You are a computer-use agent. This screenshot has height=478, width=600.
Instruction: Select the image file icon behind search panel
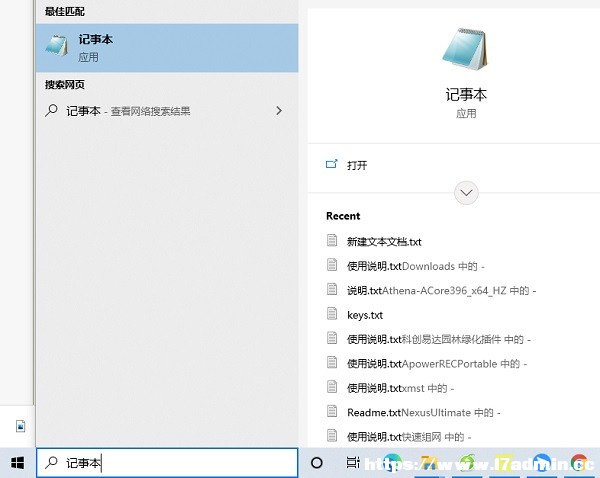[21, 426]
